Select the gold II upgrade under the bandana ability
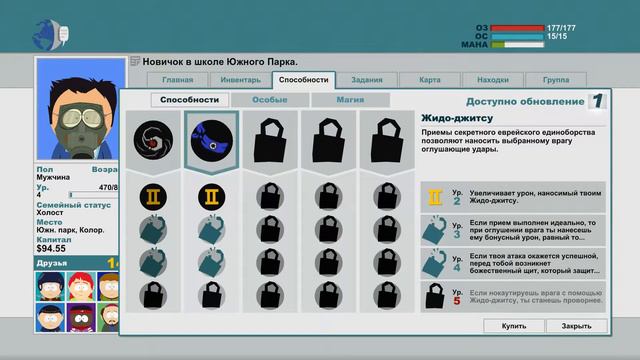This screenshot has height=360, width=640. coord(211,197)
